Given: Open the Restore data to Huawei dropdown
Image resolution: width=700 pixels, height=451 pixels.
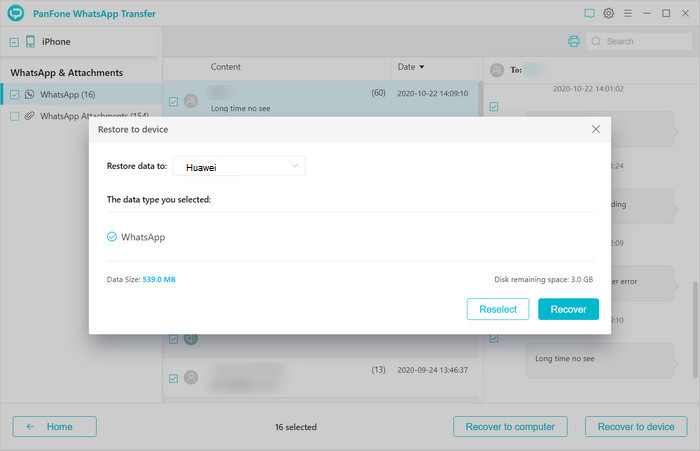Looking at the screenshot, I should click(x=239, y=166).
